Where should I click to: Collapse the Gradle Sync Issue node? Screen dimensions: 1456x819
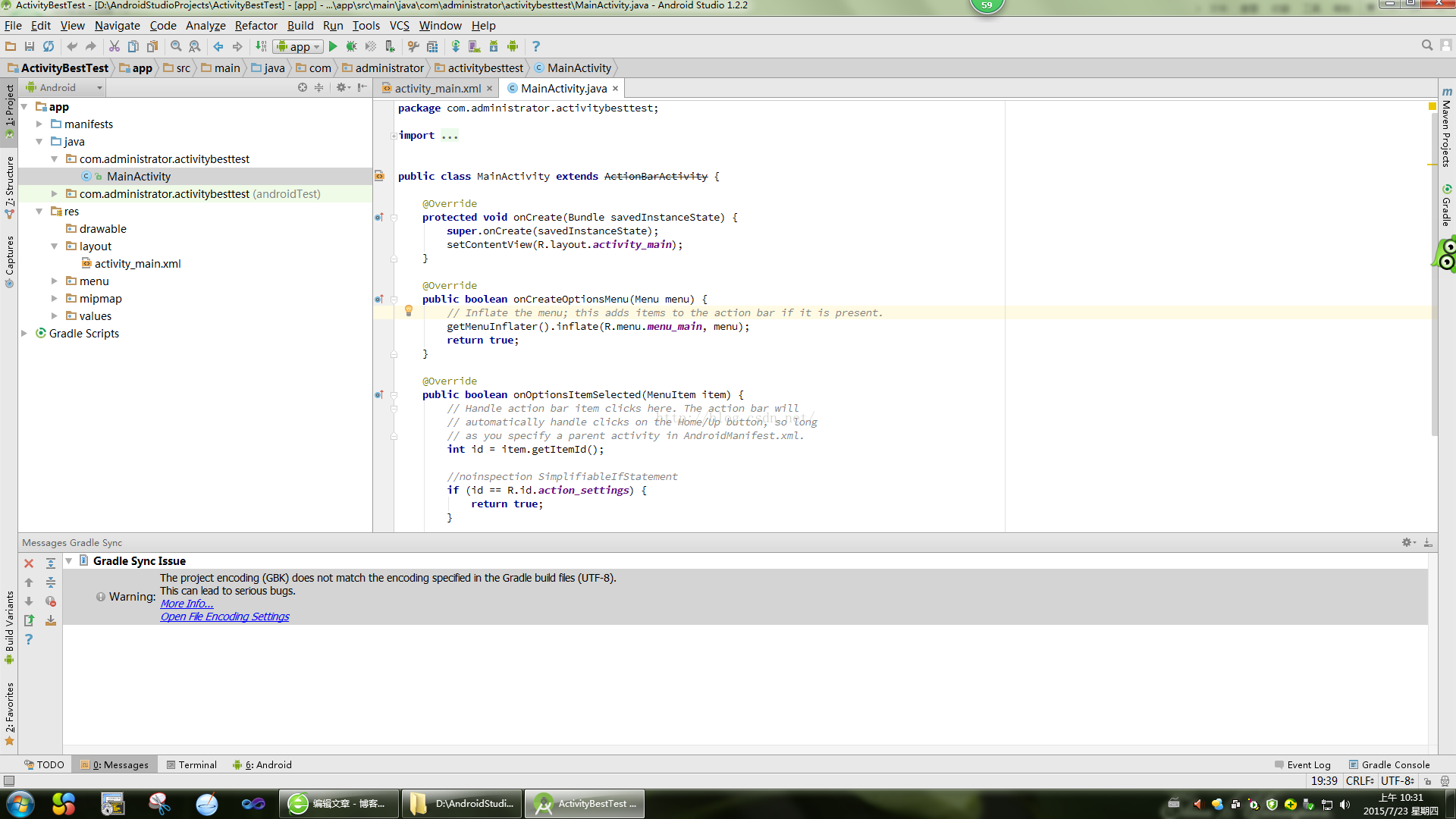69,561
